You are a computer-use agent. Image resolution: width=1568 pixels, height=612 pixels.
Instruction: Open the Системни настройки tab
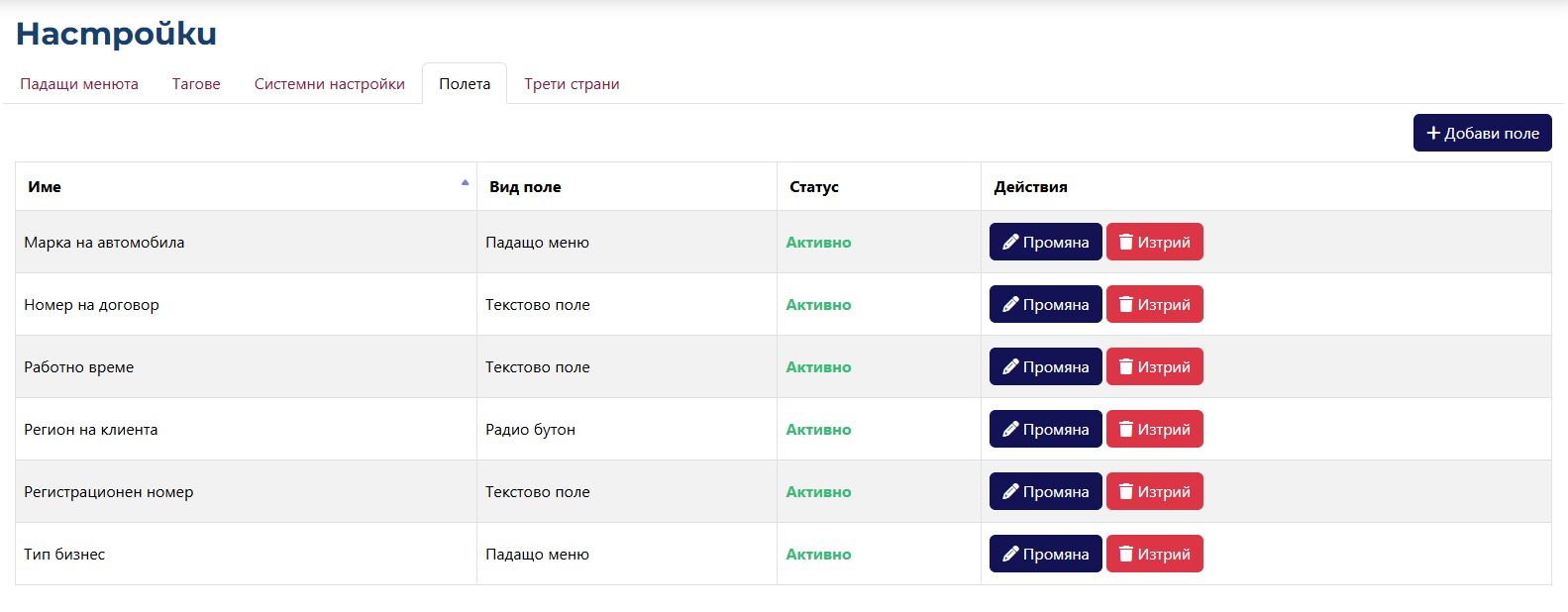tap(330, 84)
